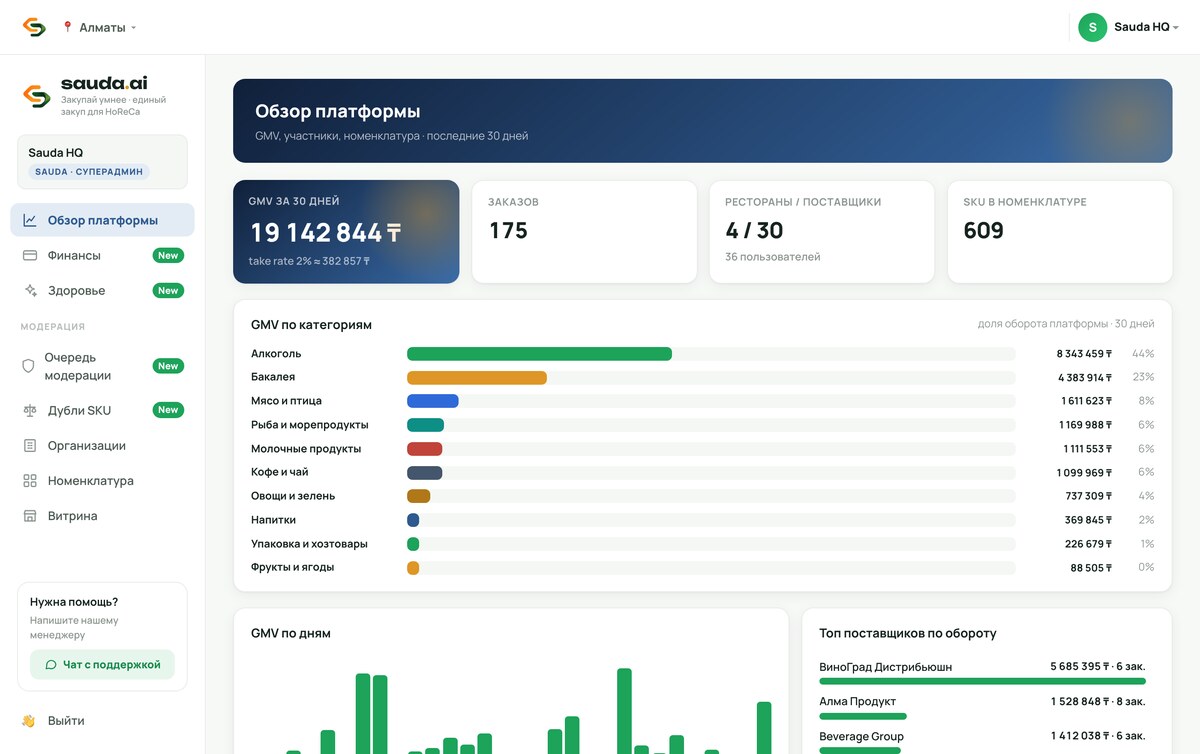Select the Sauda HQ organization card
The height and width of the screenshot is (754, 1200).
pos(102,162)
